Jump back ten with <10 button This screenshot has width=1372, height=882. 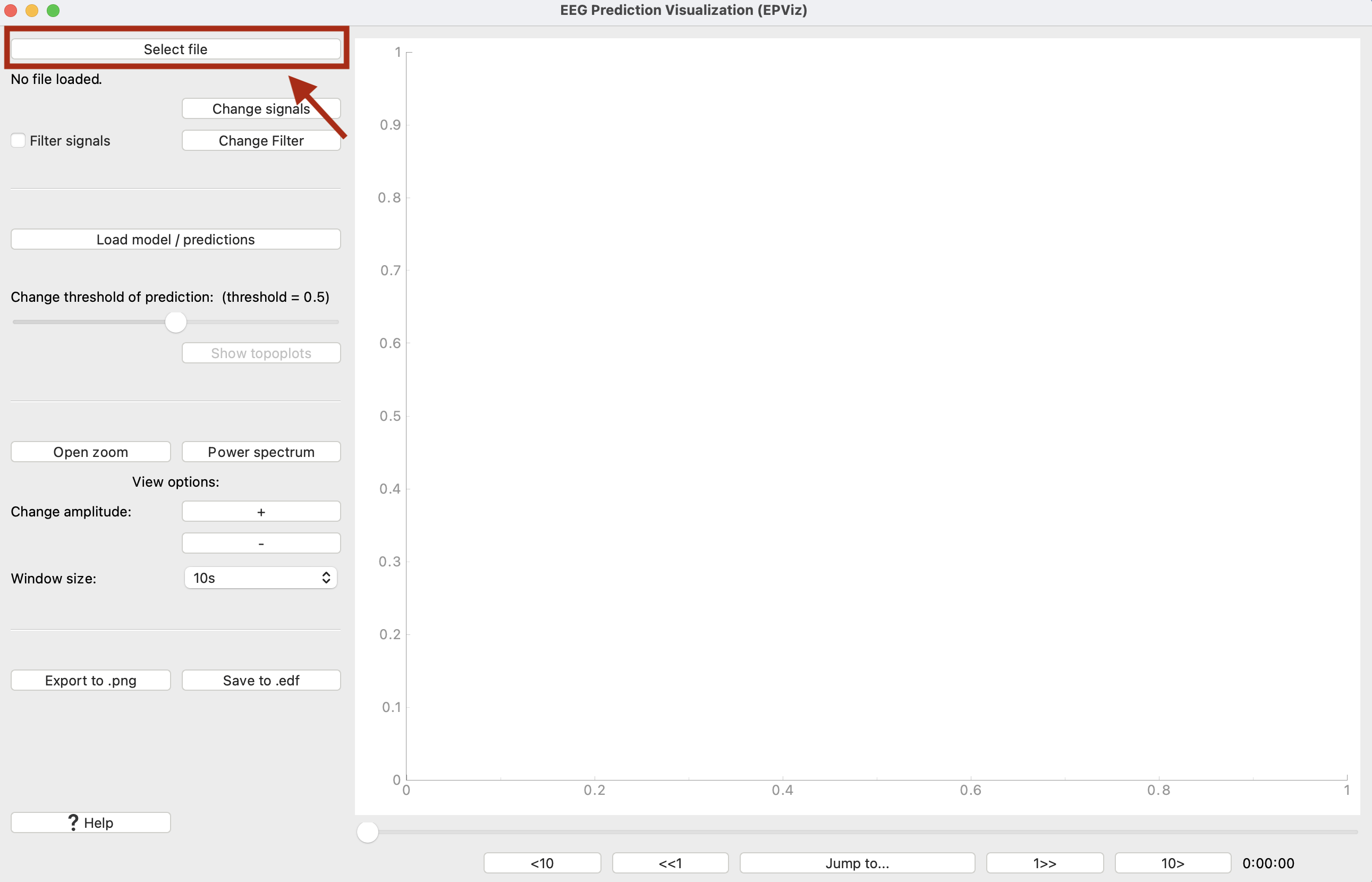541,863
